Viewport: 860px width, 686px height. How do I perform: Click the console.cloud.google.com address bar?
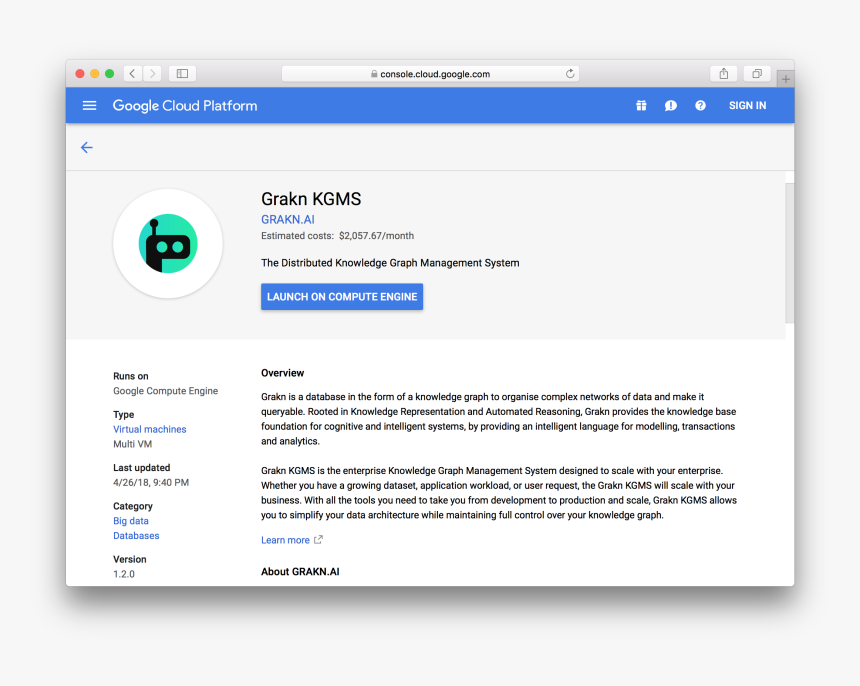(x=430, y=72)
